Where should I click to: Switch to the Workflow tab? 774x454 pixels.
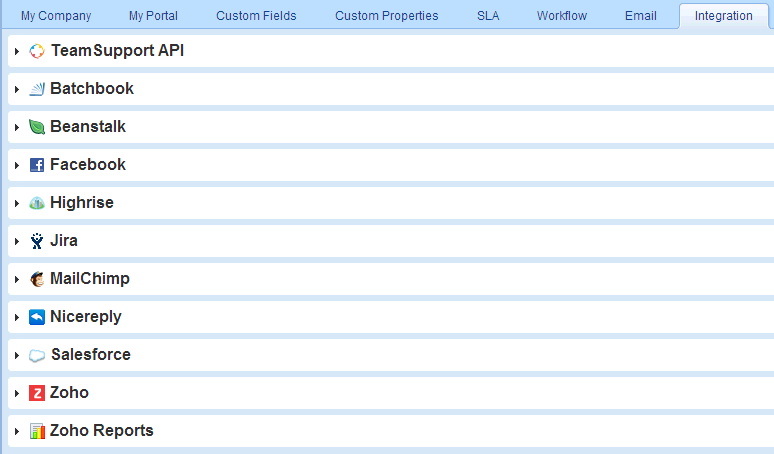tap(562, 16)
